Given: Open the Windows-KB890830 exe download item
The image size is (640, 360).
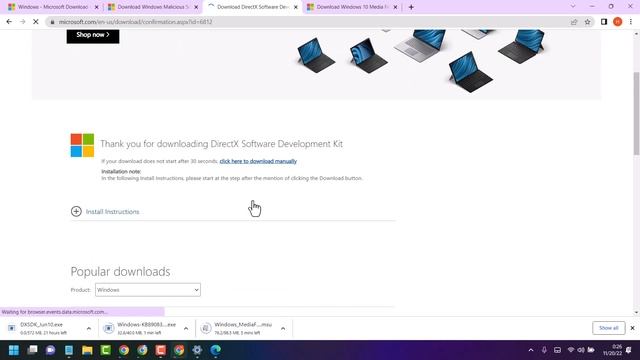Looking at the screenshot, I should 140,328.
